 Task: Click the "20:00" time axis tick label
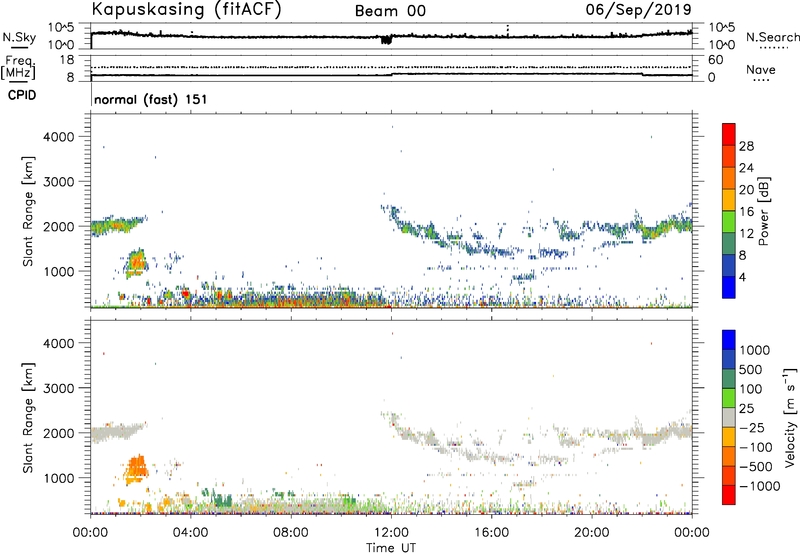(x=592, y=533)
